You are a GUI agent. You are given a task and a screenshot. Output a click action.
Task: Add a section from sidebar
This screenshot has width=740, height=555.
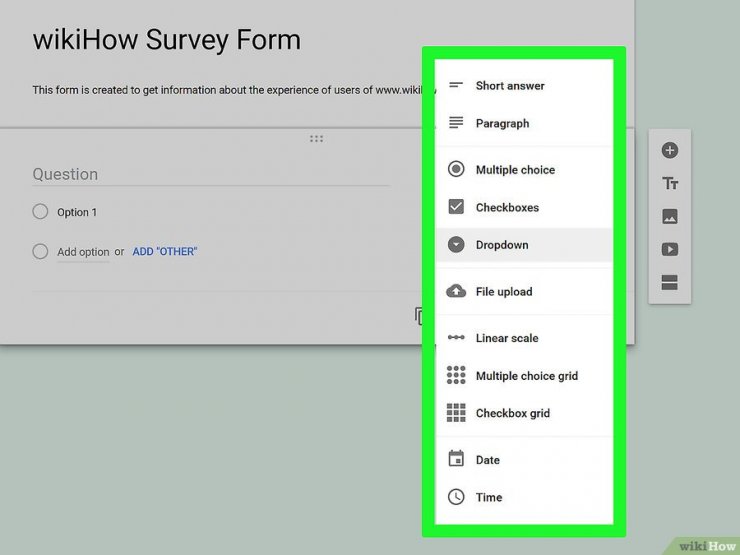coord(670,282)
